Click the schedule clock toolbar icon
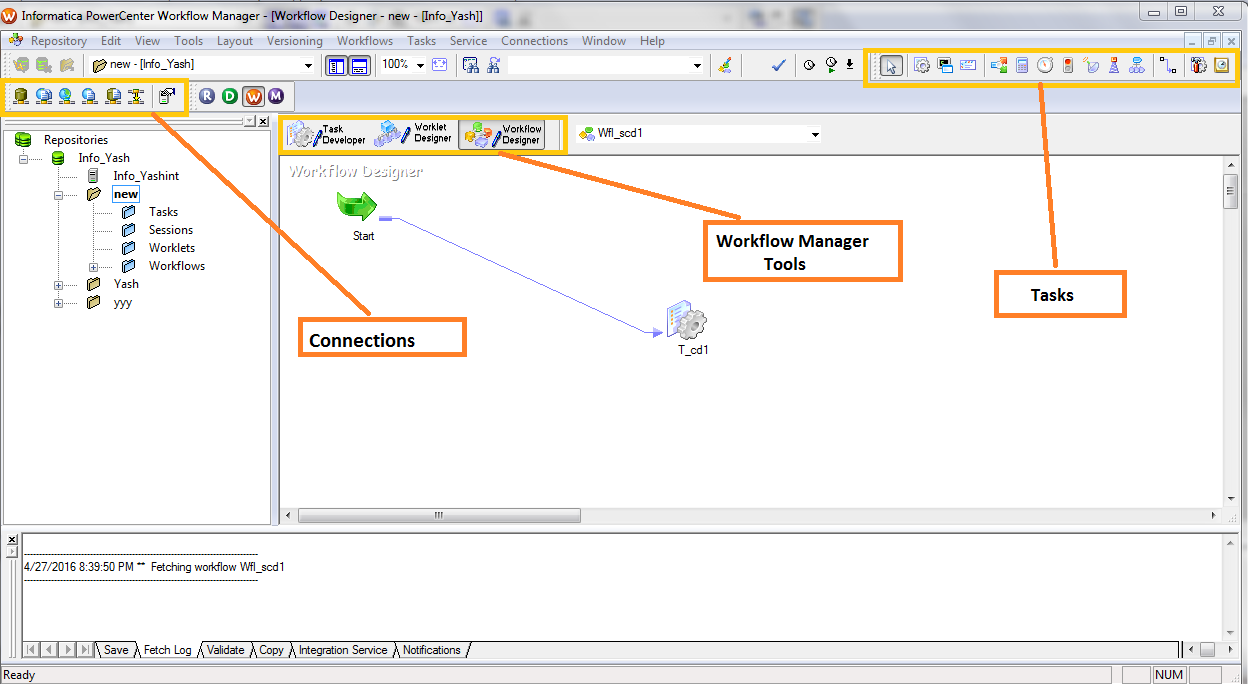Screen dimensions: 1248x684 coord(809,65)
